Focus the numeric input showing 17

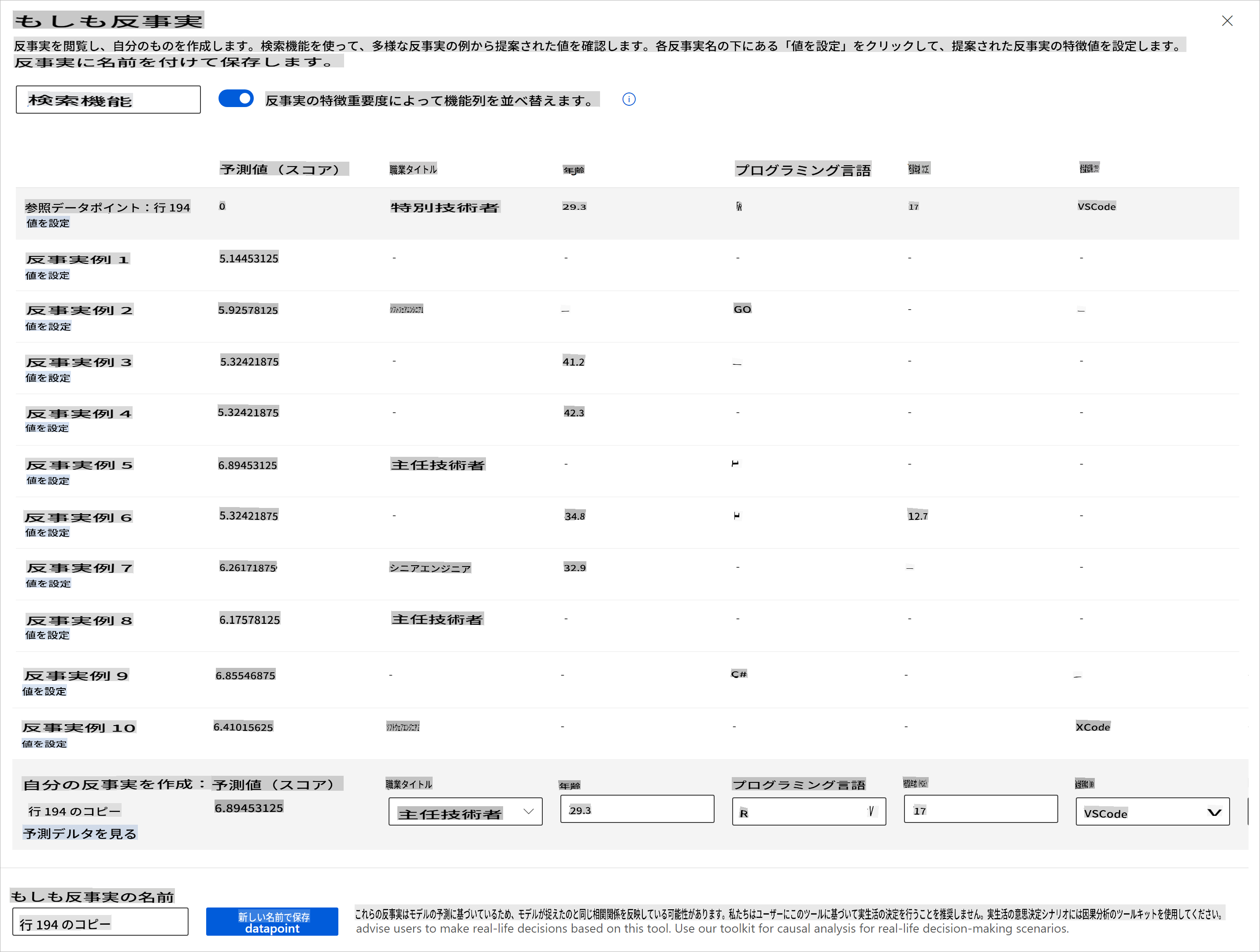[x=980, y=810]
